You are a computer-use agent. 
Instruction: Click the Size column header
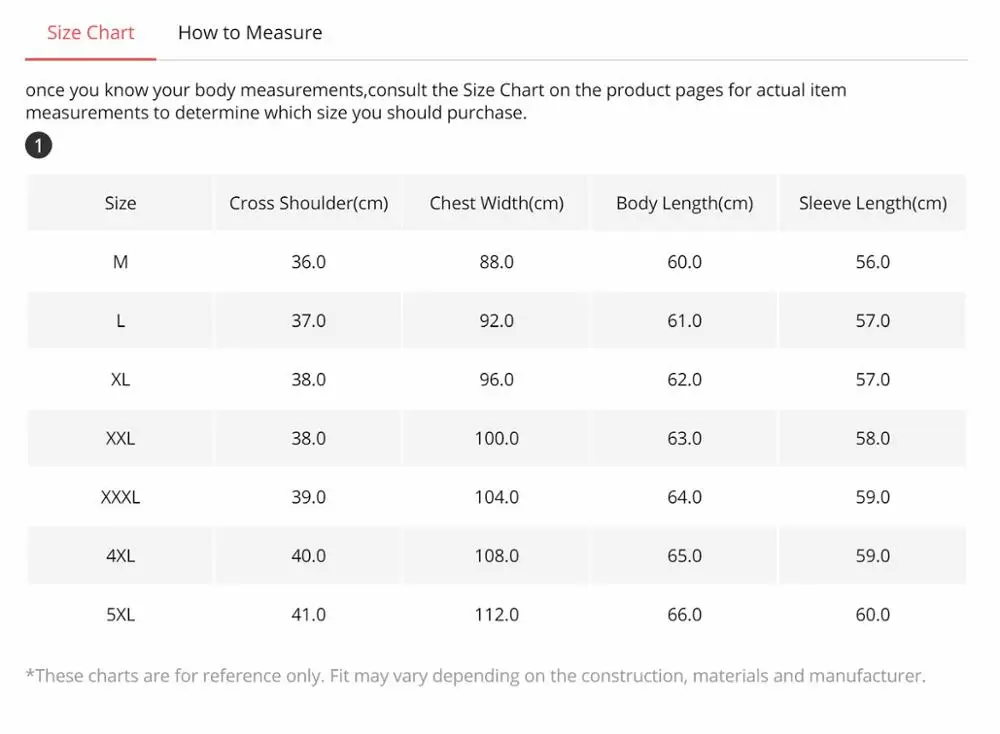(x=120, y=203)
